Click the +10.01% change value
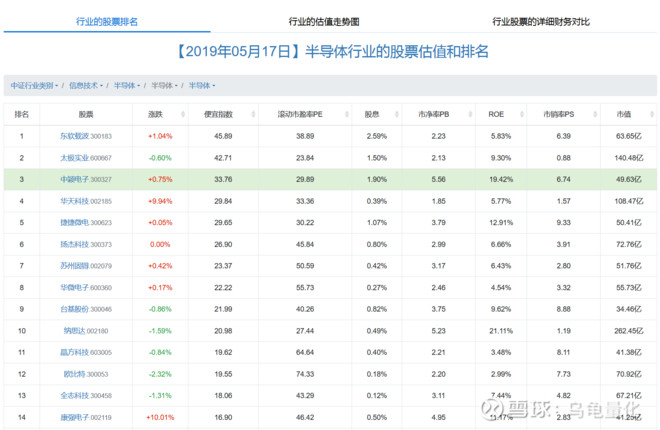This screenshot has width=660, height=430. 160,417
